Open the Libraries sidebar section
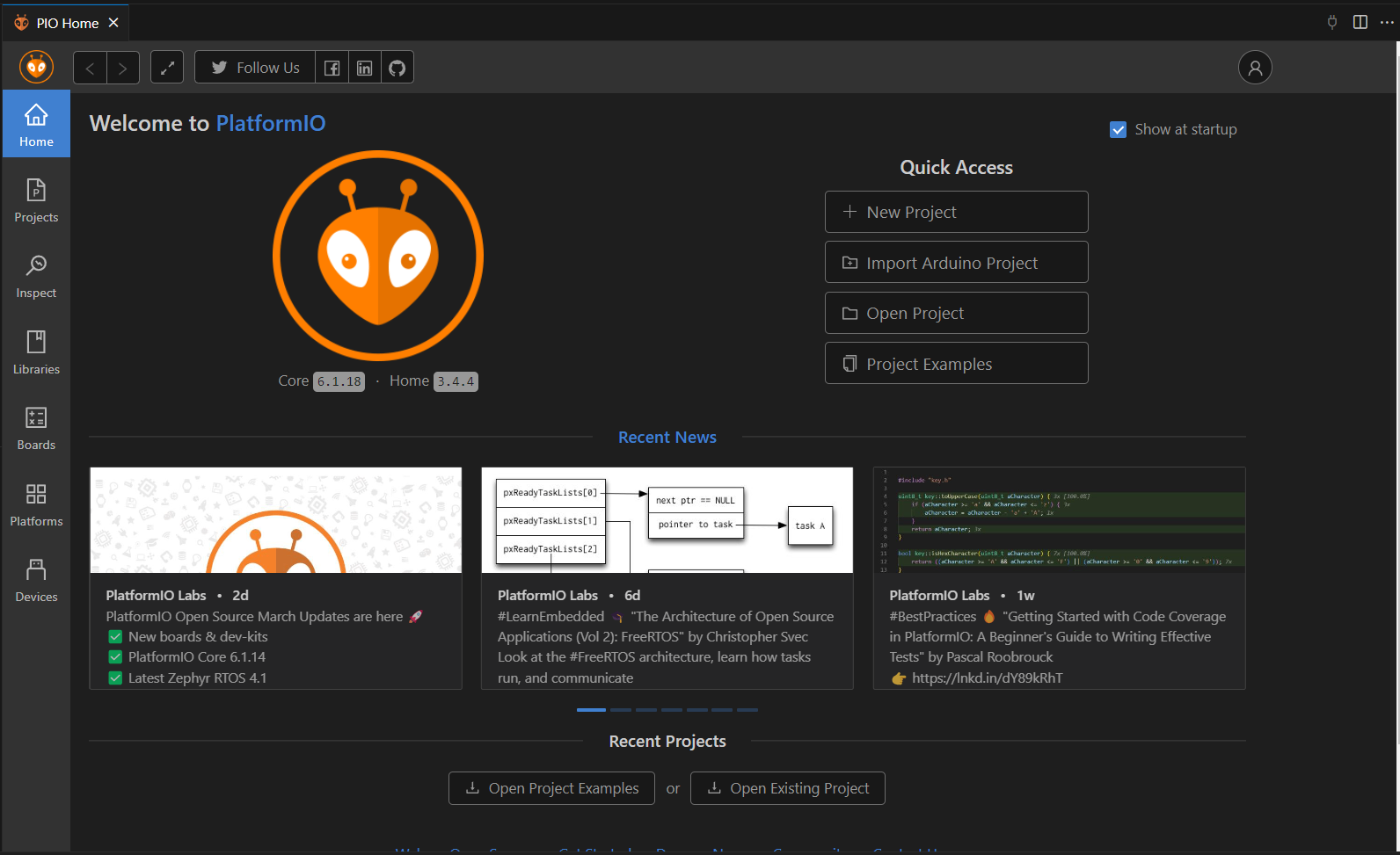This screenshot has height=855, width=1400. [36, 352]
